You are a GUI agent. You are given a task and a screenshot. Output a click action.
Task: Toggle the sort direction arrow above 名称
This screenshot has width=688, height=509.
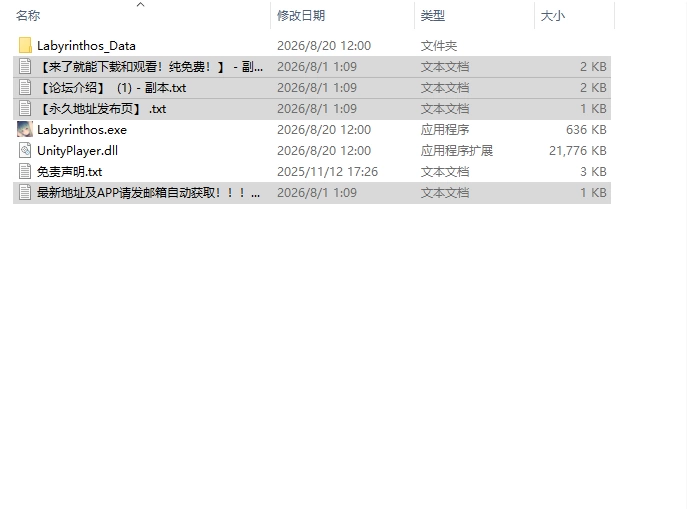click(140, 4)
